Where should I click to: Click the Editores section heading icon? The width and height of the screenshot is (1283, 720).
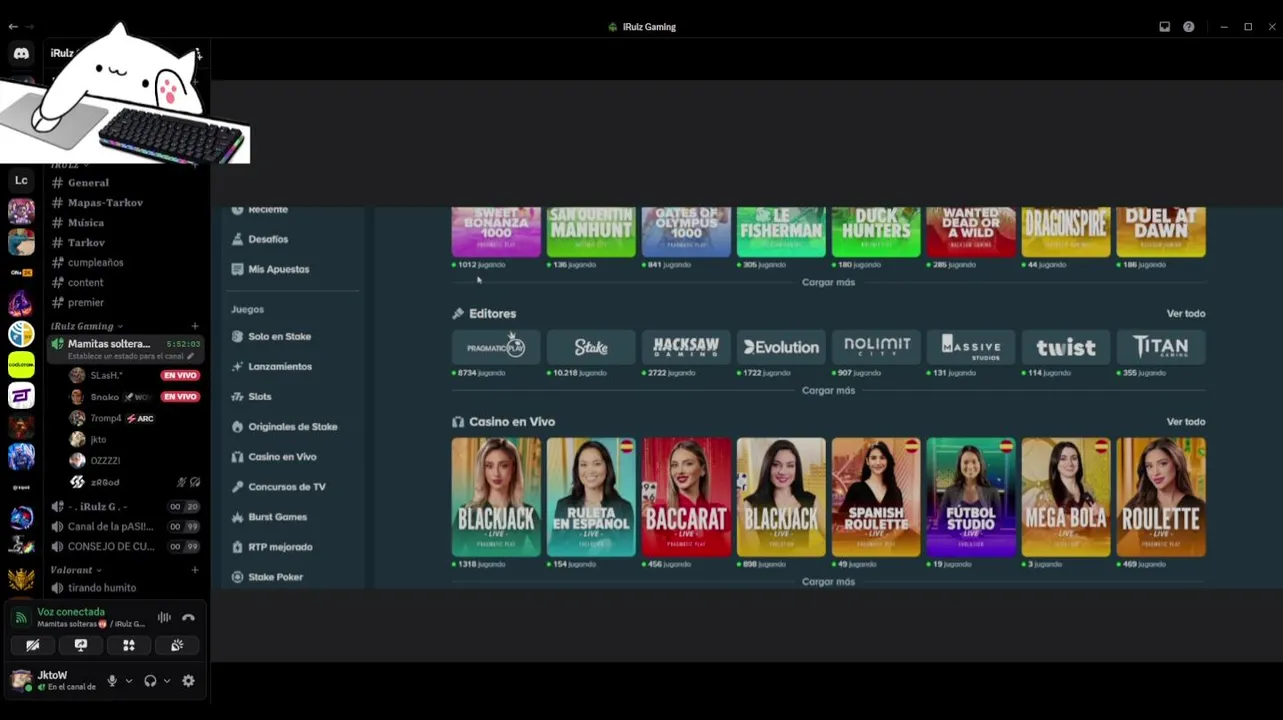click(458, 314)
